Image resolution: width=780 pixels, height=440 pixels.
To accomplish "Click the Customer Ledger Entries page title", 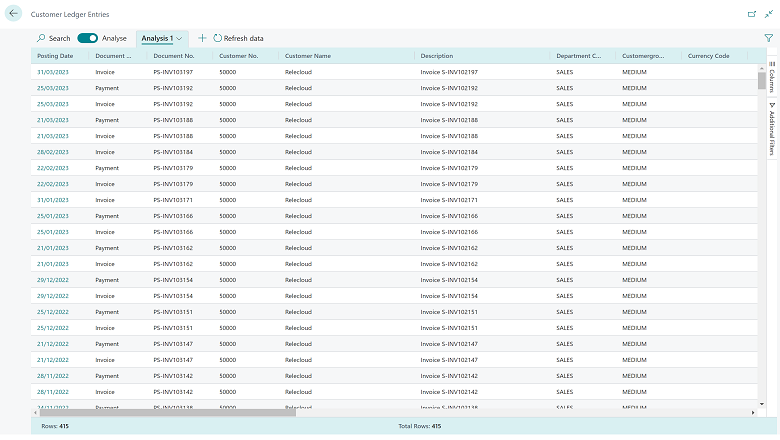I will coord(70,14).
